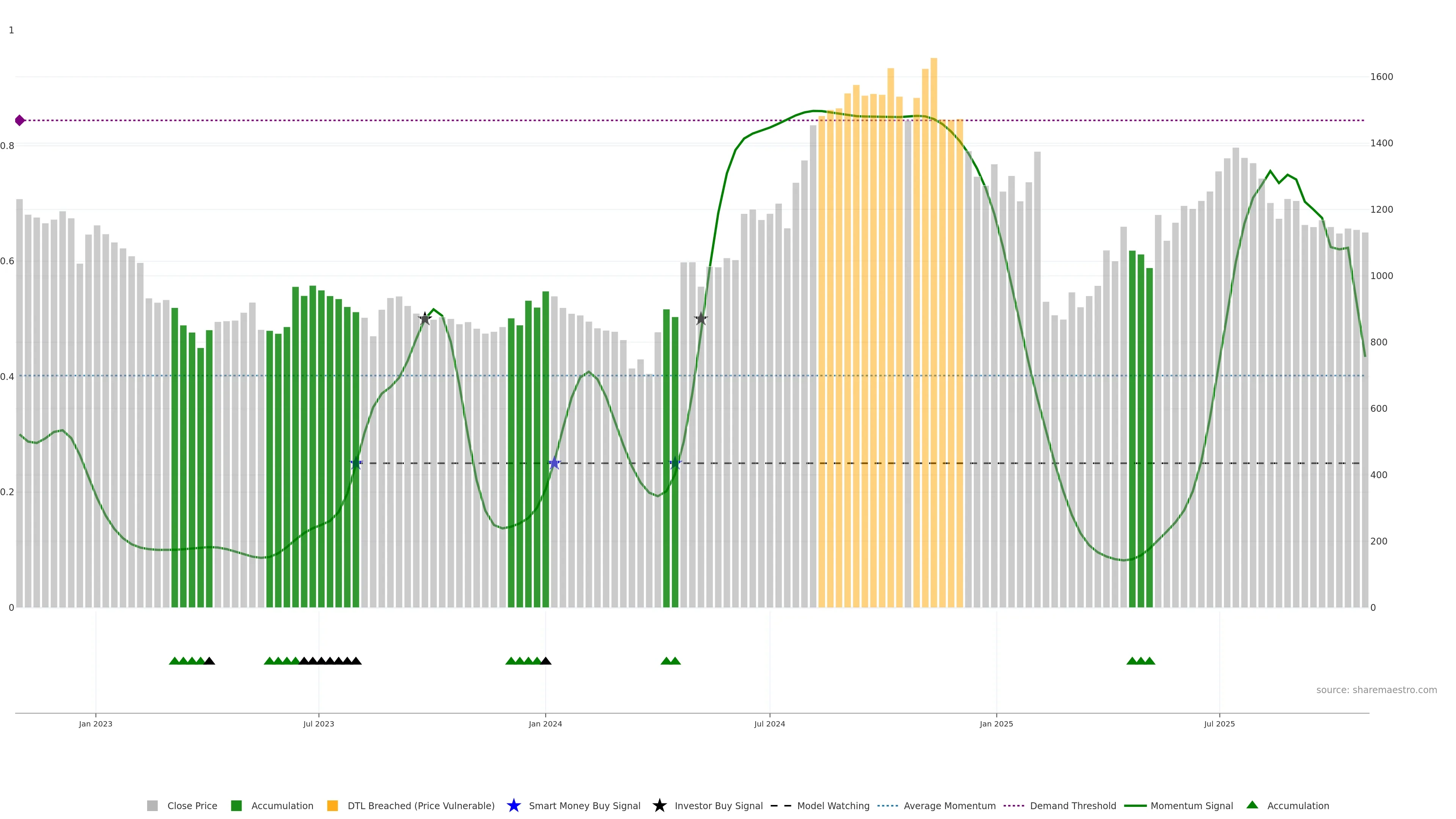Viewport: 1456px width, 819px height.
Task: Click the black Investor Buy star near Oct 2023
Action: (425, 319)
